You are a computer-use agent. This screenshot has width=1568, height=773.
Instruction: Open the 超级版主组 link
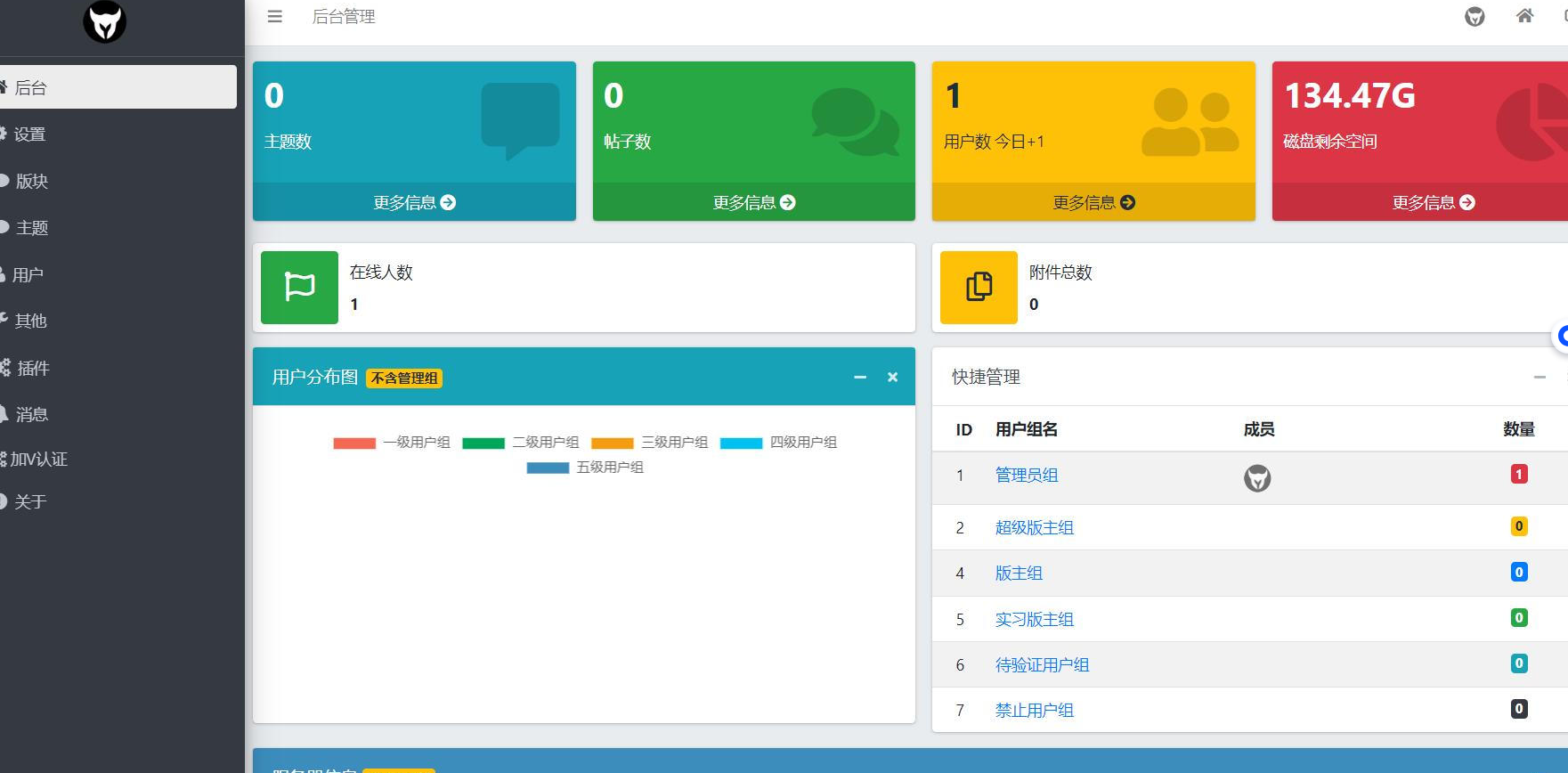pos(1035,527)
